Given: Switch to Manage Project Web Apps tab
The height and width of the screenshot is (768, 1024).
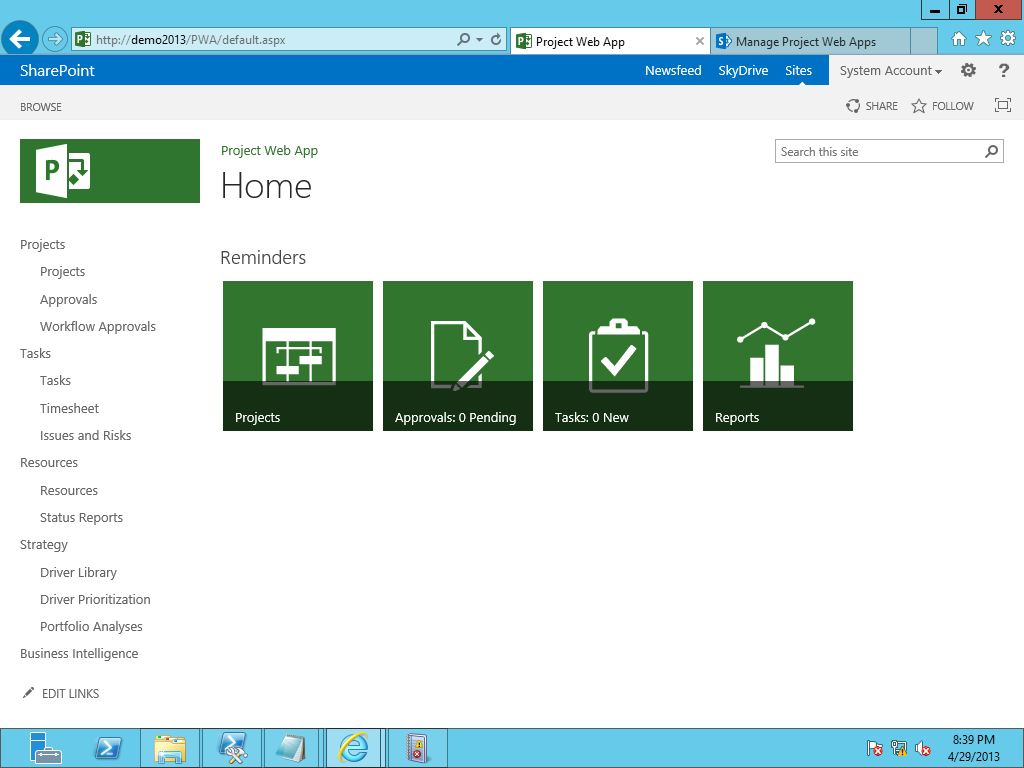Looking at the screenshot, I should pos(805,42).
